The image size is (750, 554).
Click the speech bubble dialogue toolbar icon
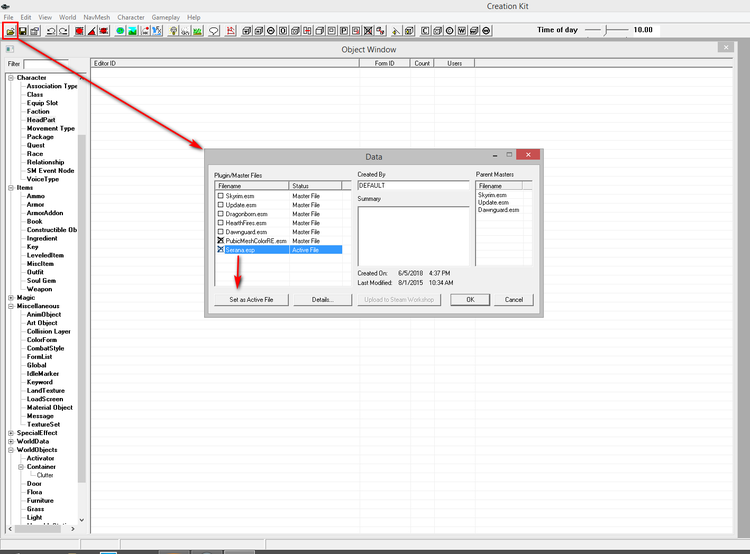tap(214, 31)
